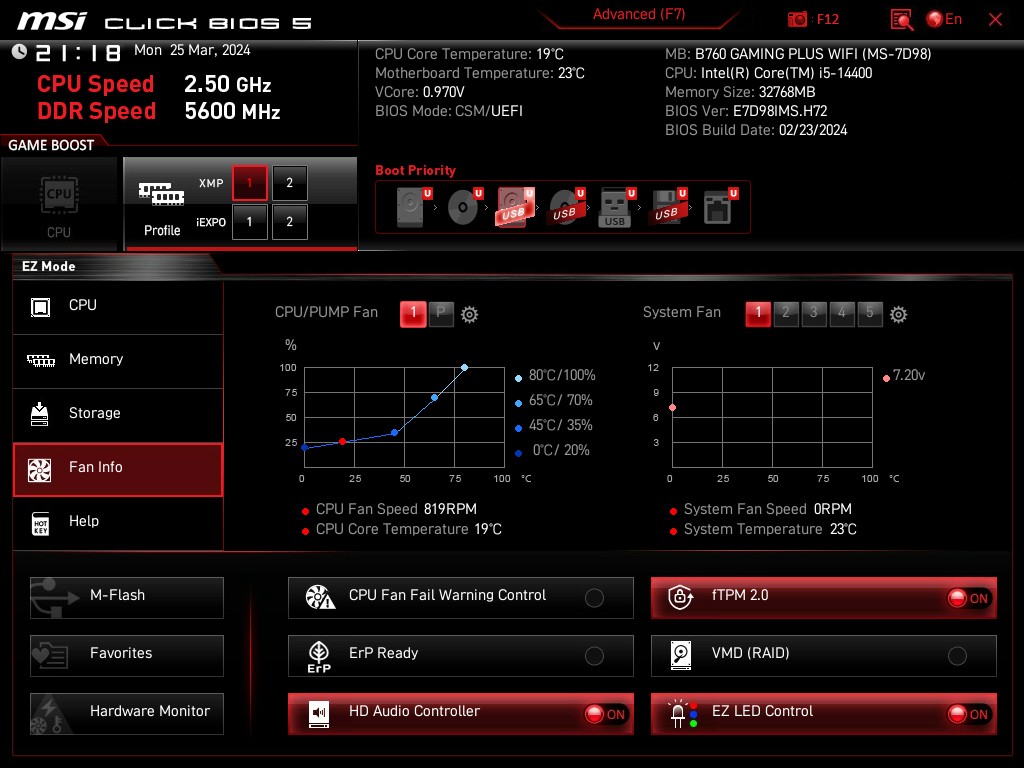Viewport: 1024px width, 768px height.
Task: Click the Fan Info fan sidebar icon
Action: 39,470
